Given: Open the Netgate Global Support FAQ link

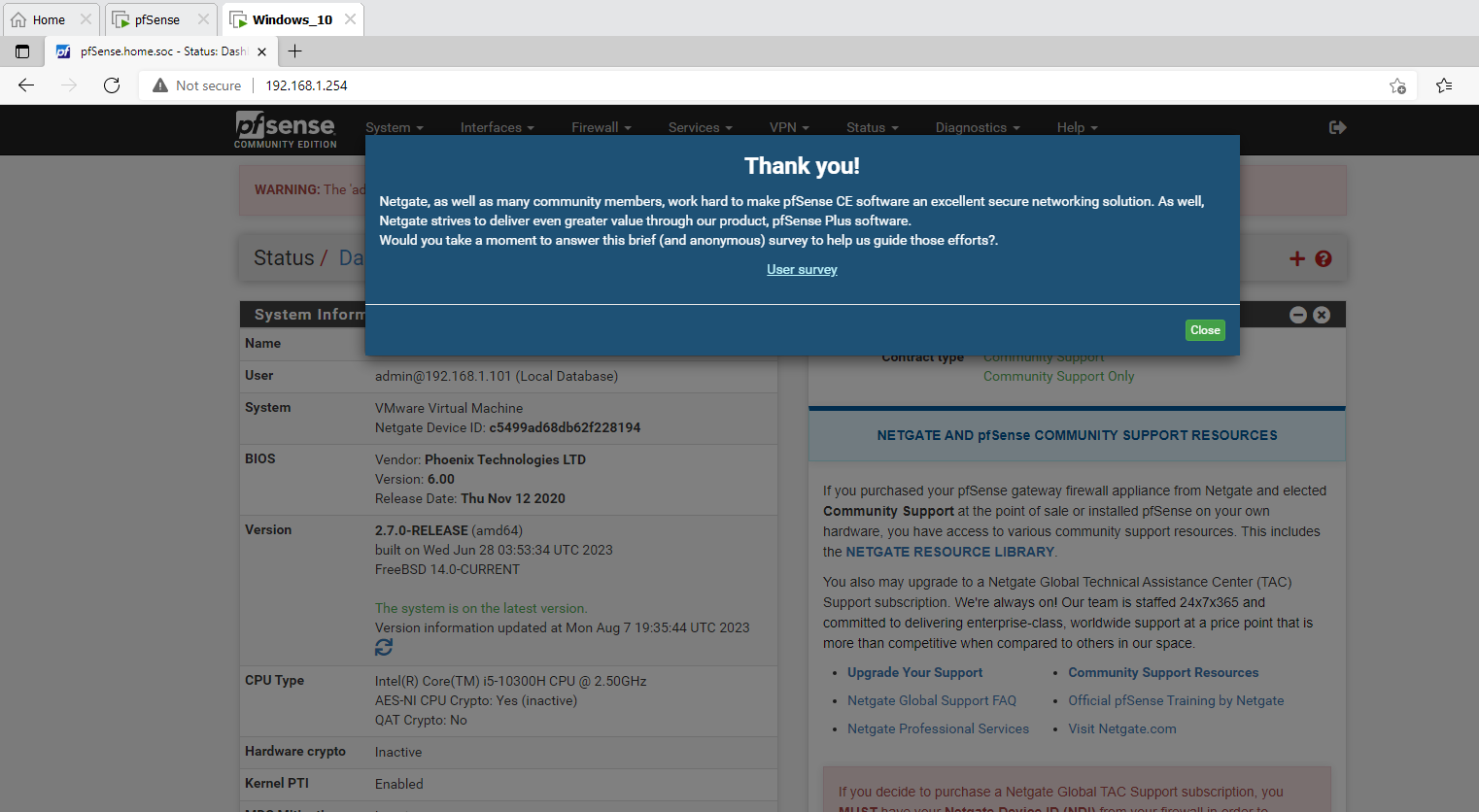Looking at the screenshot, I should coord(932,700).
